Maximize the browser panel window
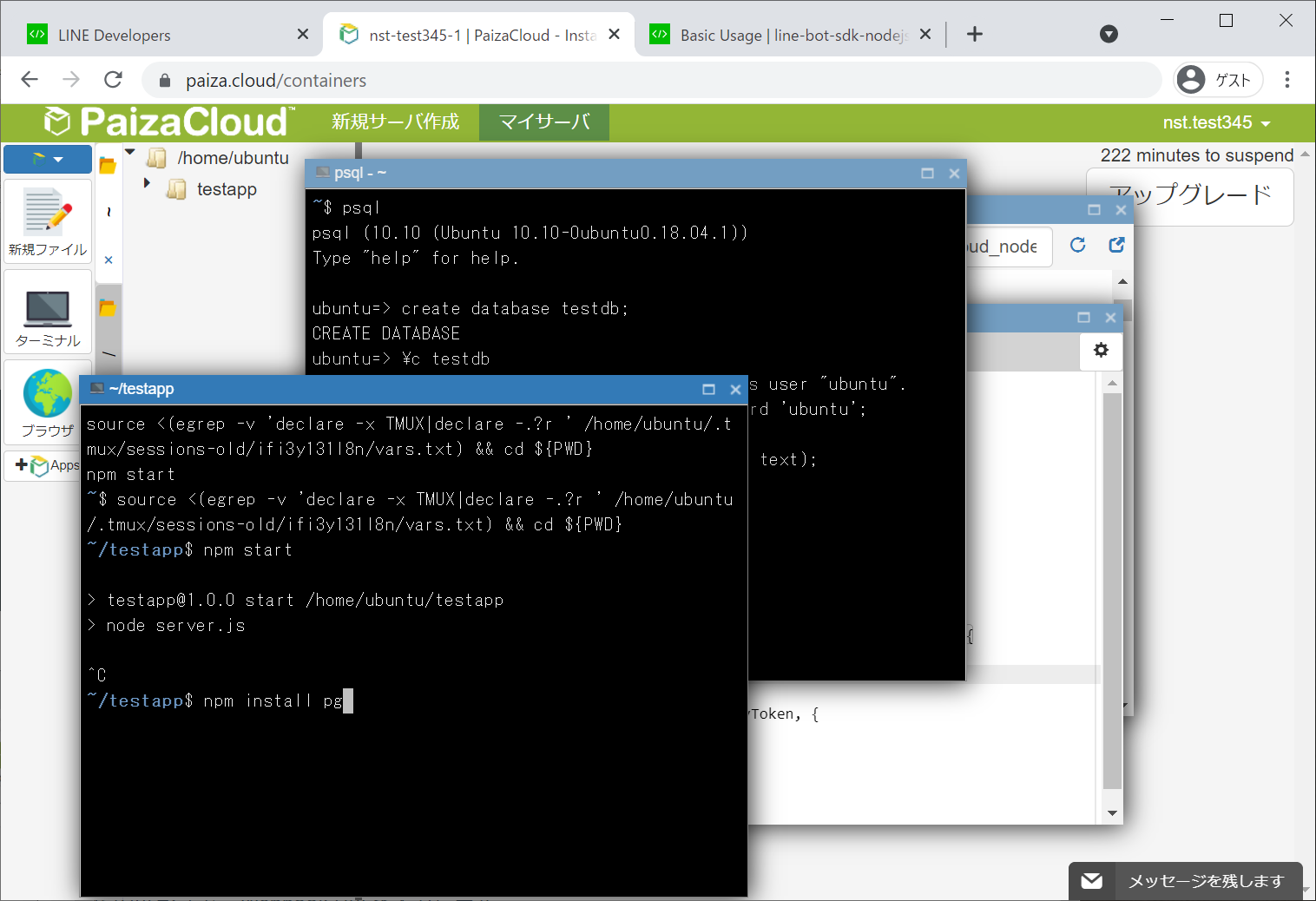The width and height of the screenshot is (1316, 901). pyautogui.click(x=1094, y=209)
